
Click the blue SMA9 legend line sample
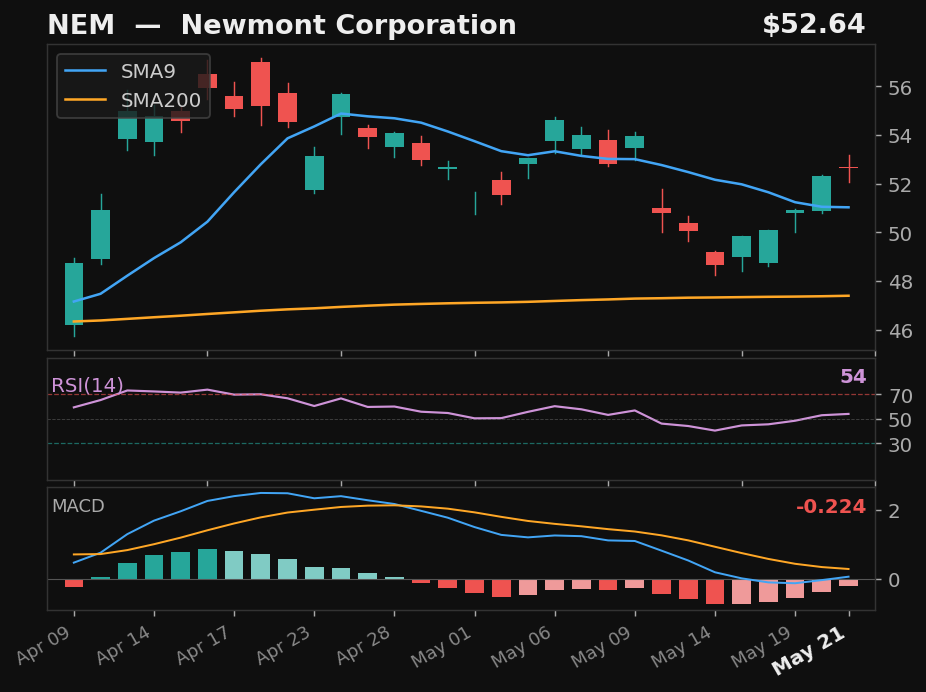click(x=86, y=71)
